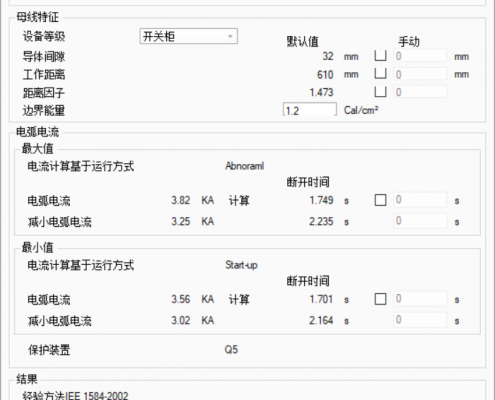Click manual time field for 最大值 电弧电流
The width and height of the screenshot is (495, 400).
(x=420, y=200)
